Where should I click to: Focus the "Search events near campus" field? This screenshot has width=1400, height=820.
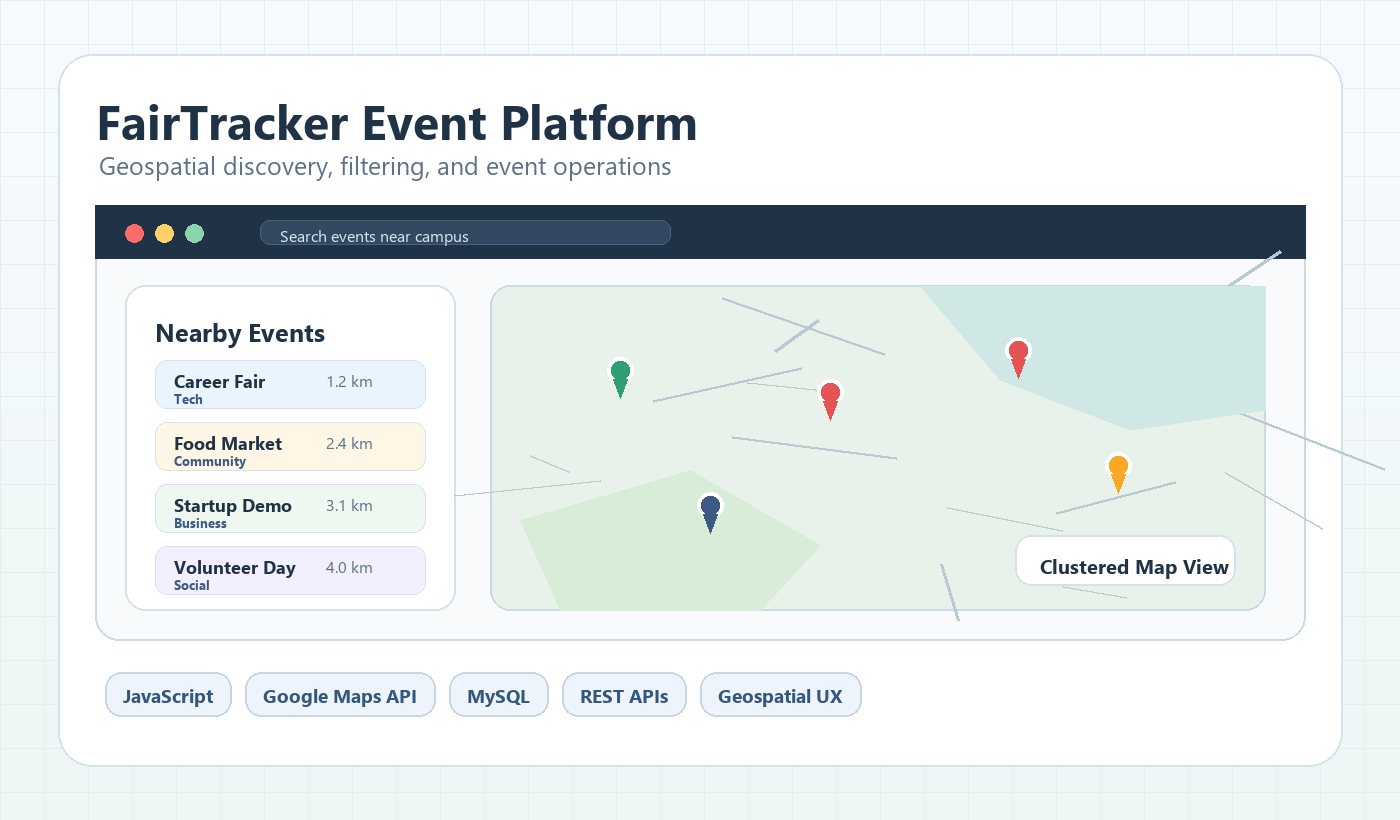(x=465, y=233)
